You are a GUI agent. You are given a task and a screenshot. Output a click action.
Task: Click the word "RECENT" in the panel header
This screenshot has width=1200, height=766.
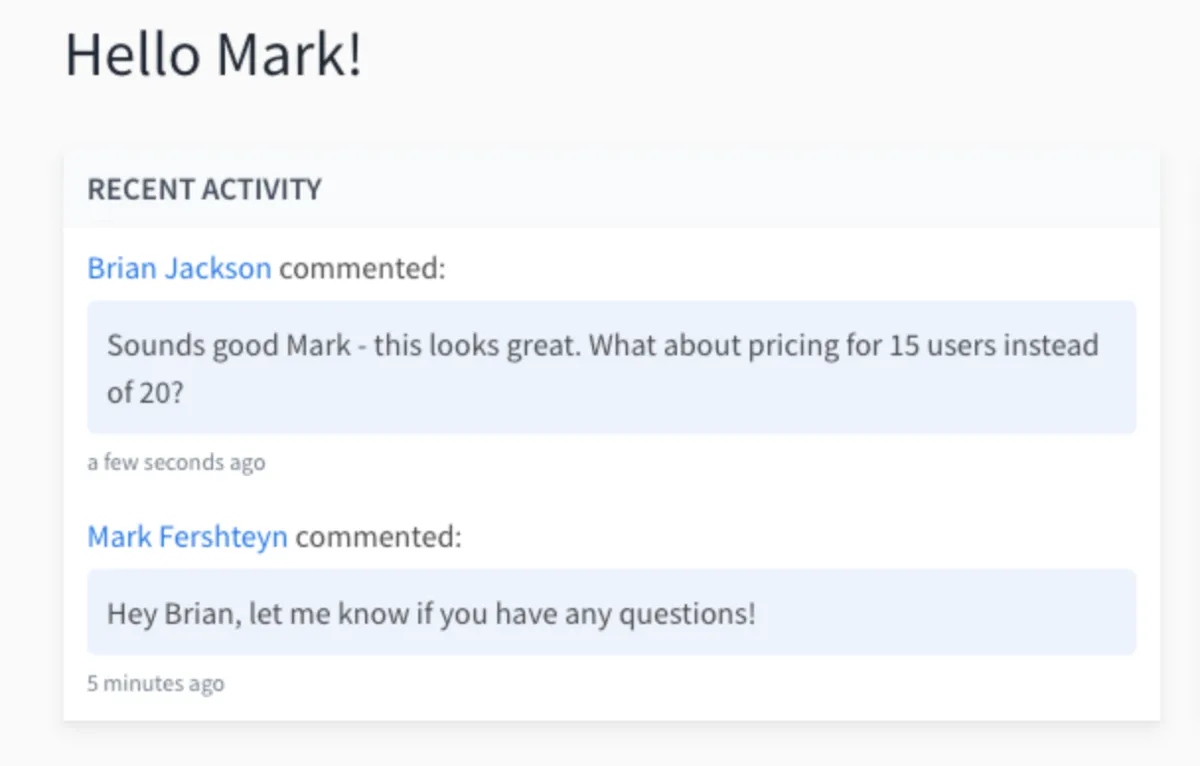tap(140, 189)
